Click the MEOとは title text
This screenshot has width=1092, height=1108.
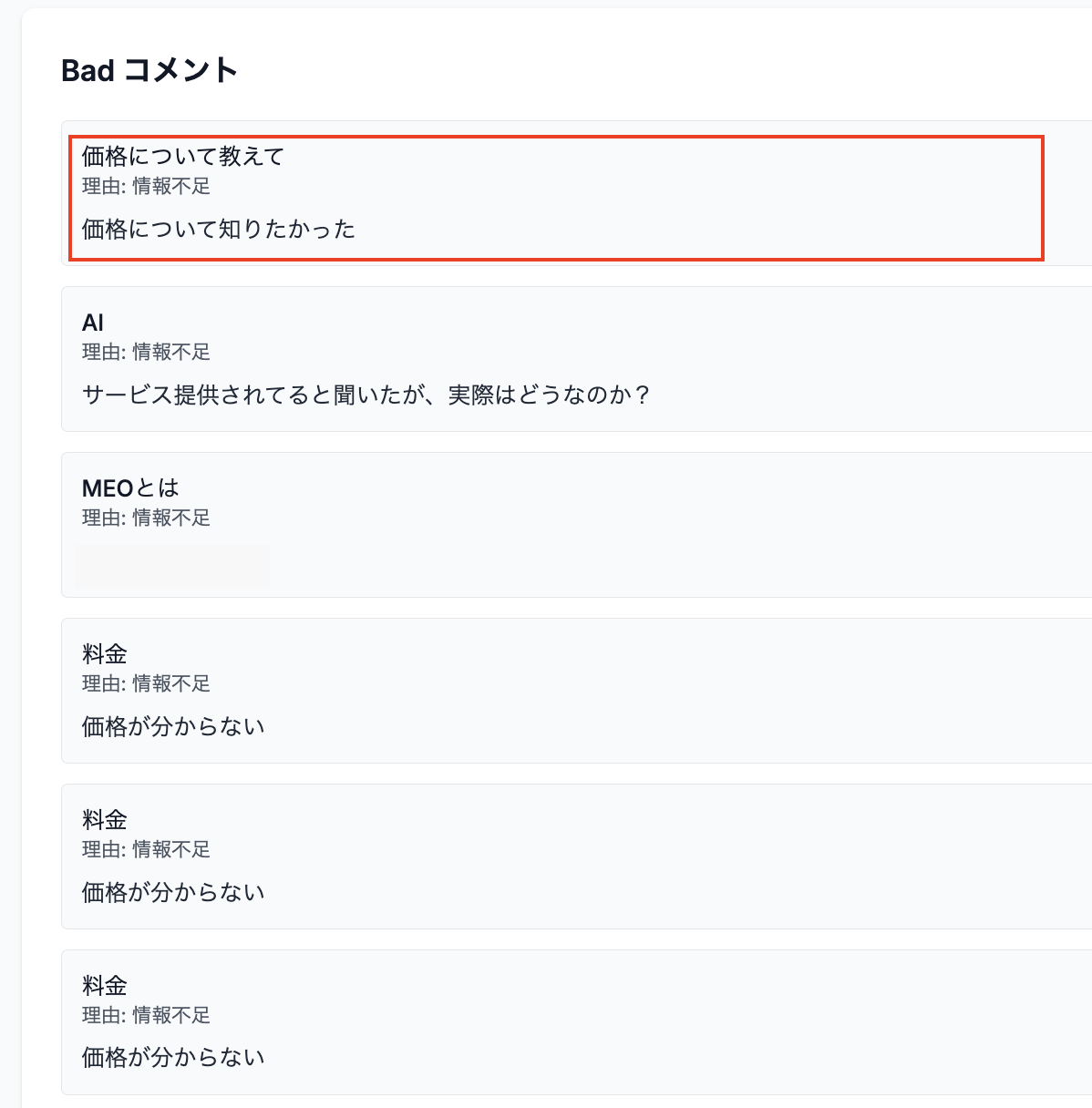point(130,487)
